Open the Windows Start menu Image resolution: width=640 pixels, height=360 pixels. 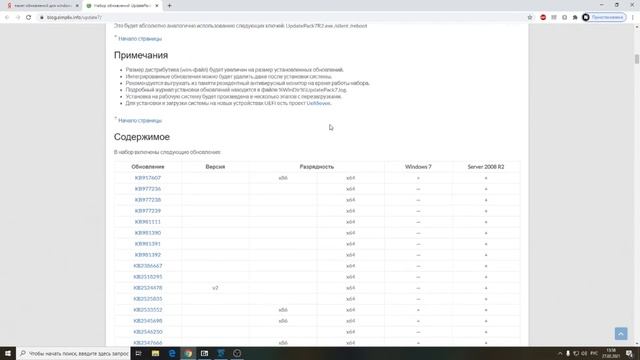pos(8,353)
